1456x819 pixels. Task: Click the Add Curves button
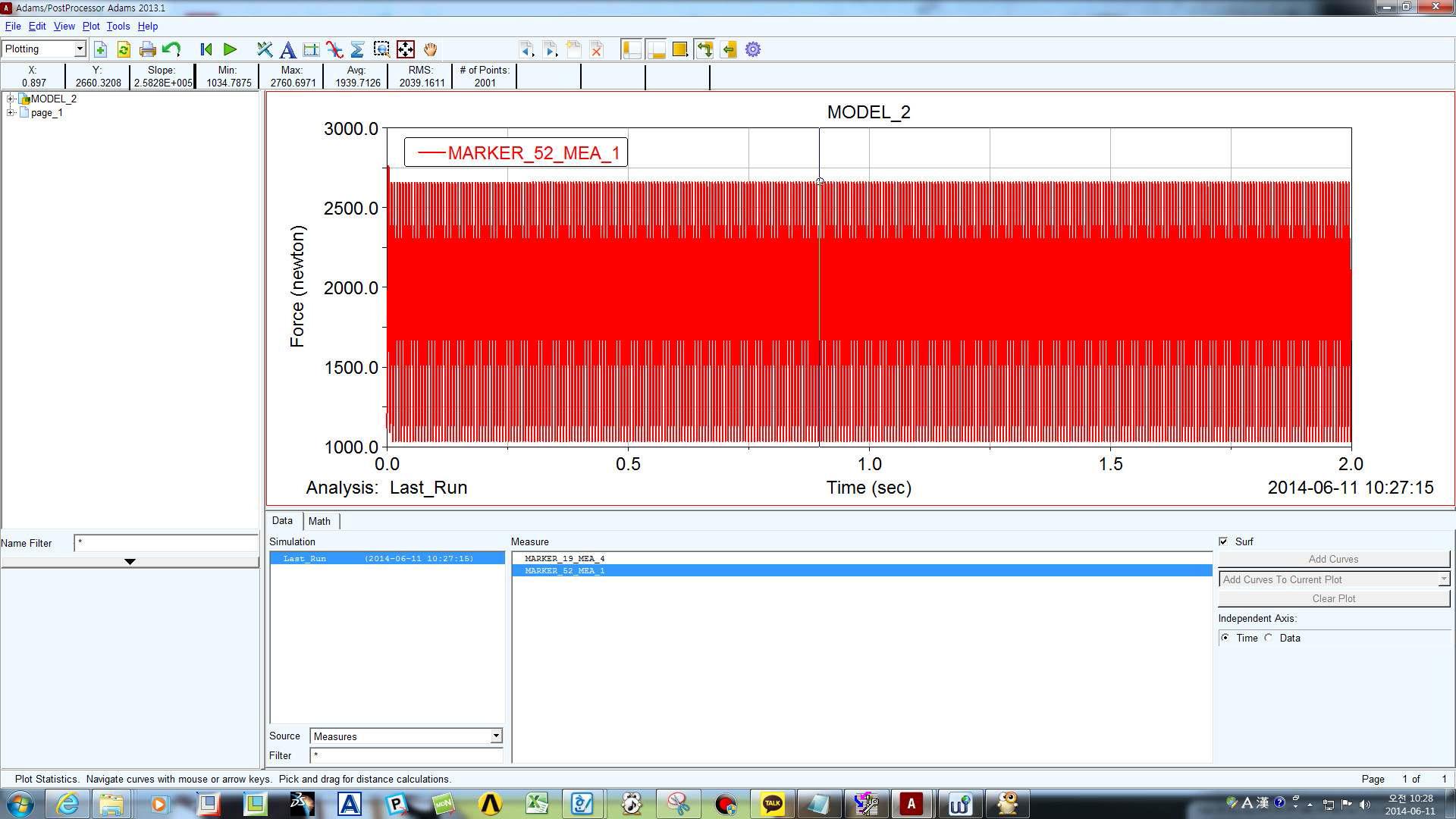(x=1334, y=559)
